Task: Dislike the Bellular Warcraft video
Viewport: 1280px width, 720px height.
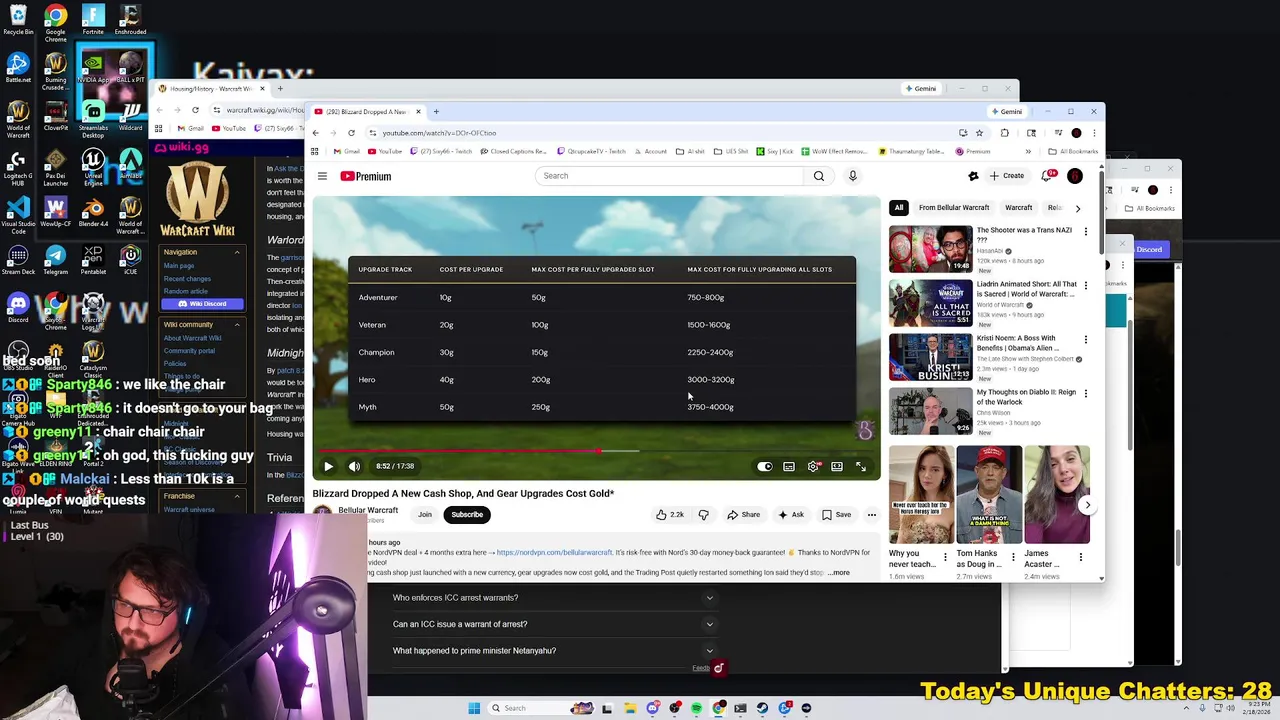Action: click(703, 515)
